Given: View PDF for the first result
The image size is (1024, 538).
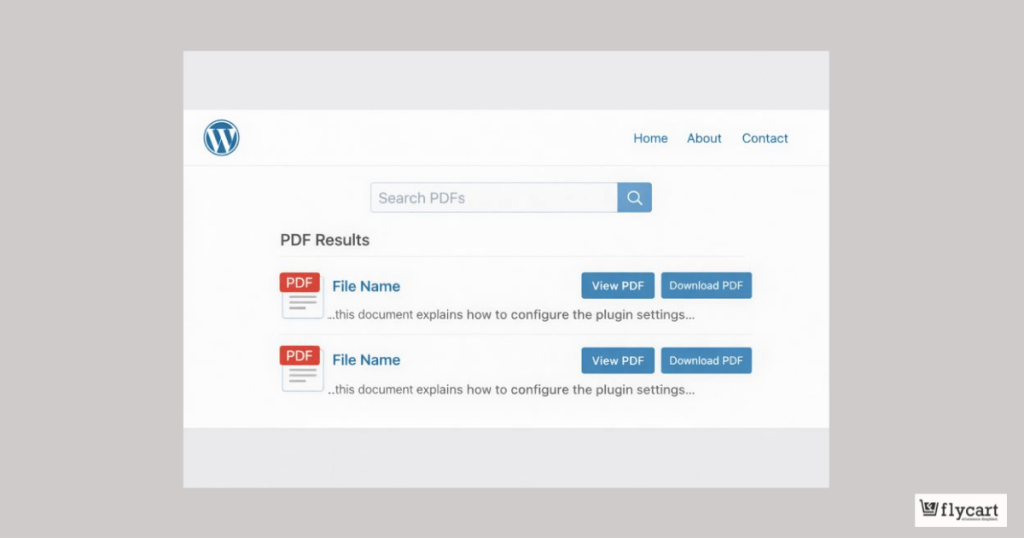Looking at the screenshot, I should (x=618, y=285).
